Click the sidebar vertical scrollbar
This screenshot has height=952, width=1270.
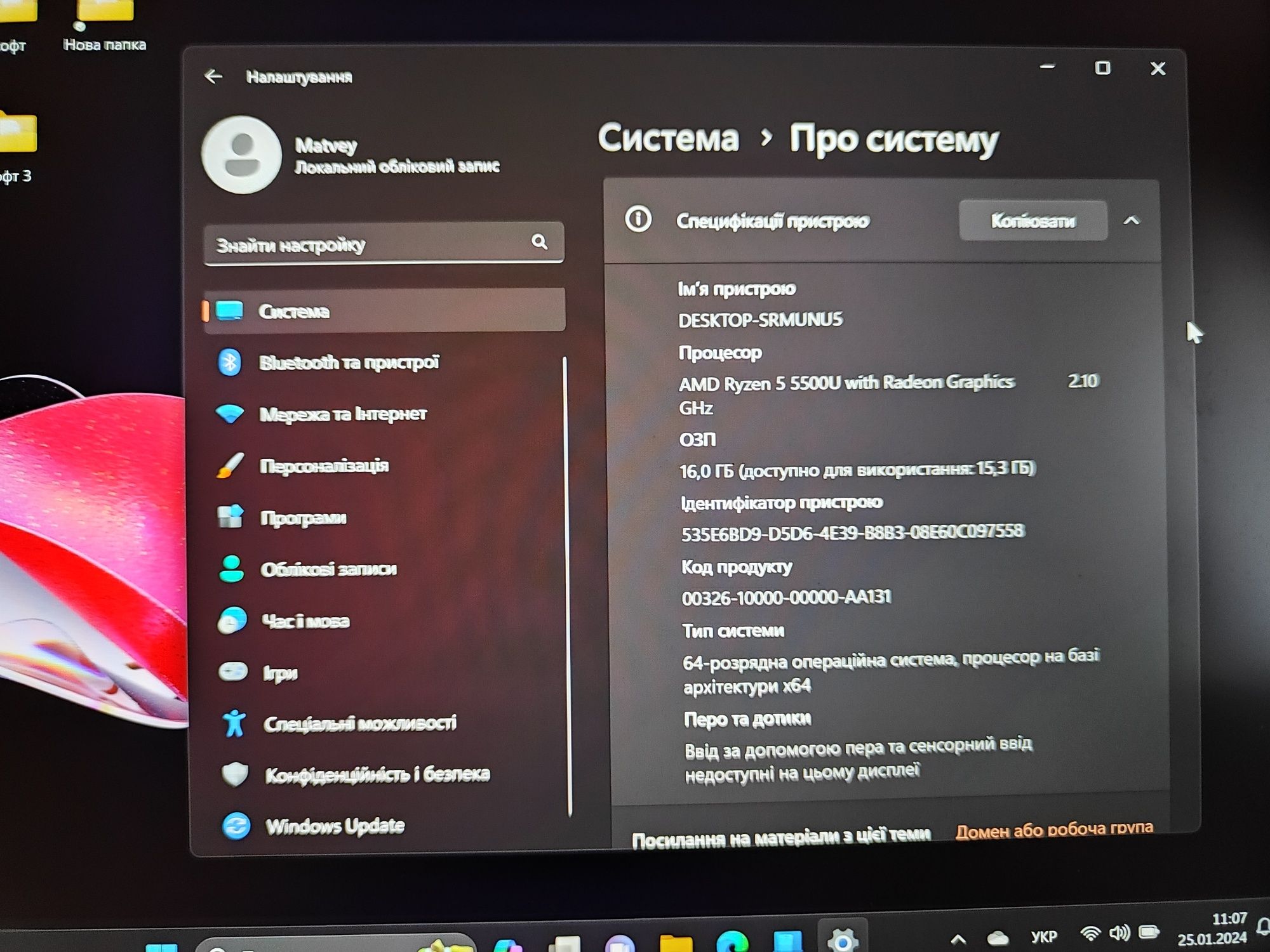tap(567, 586)
